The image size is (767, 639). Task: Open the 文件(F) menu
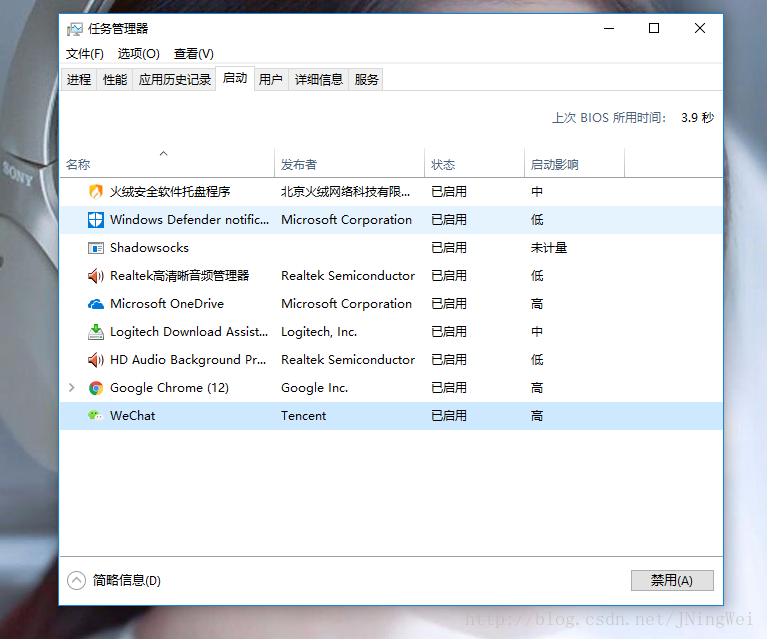85,54
